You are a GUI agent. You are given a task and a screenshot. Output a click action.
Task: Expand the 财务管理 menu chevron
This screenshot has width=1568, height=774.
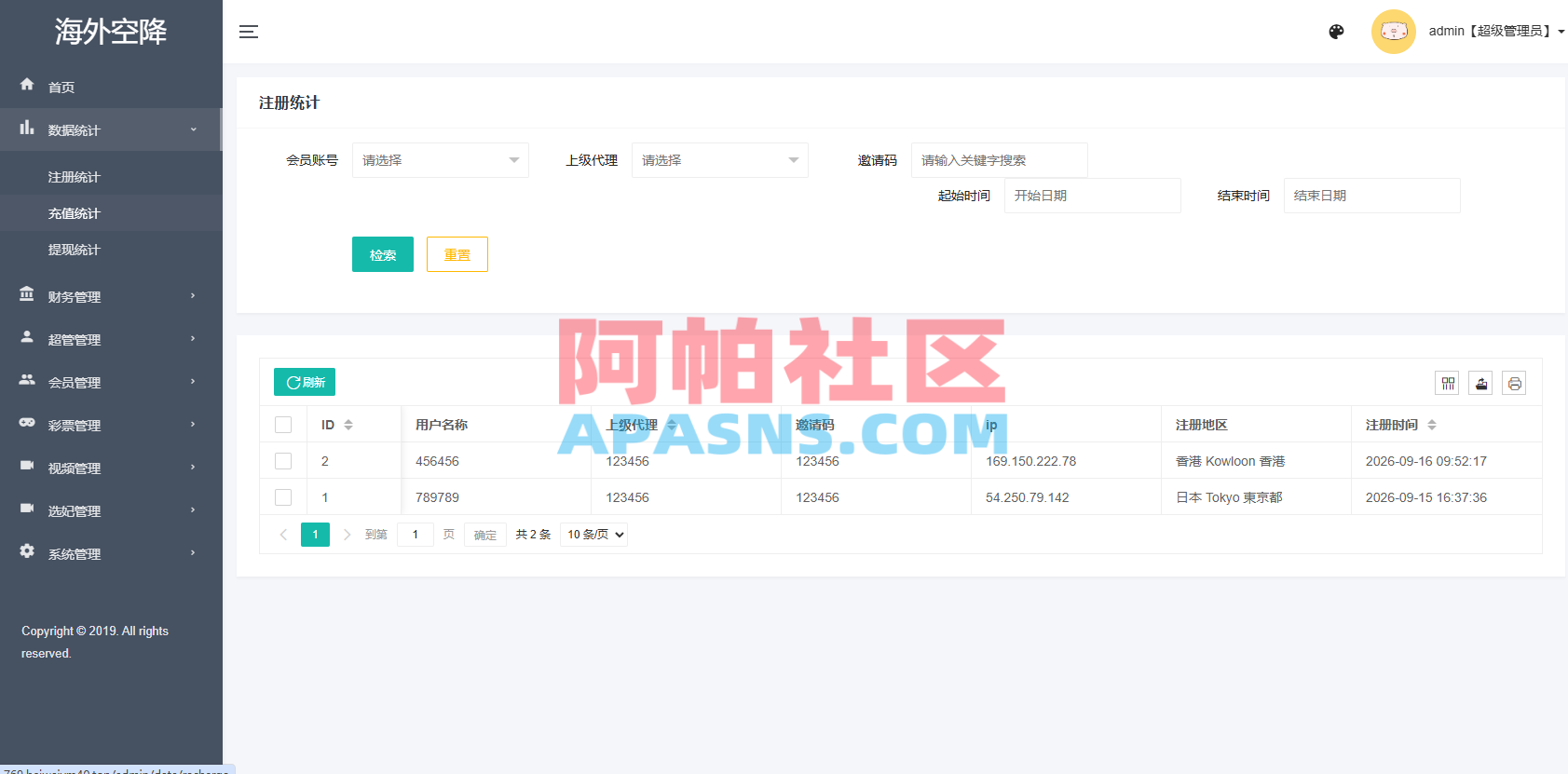click(x=194, y=296)
